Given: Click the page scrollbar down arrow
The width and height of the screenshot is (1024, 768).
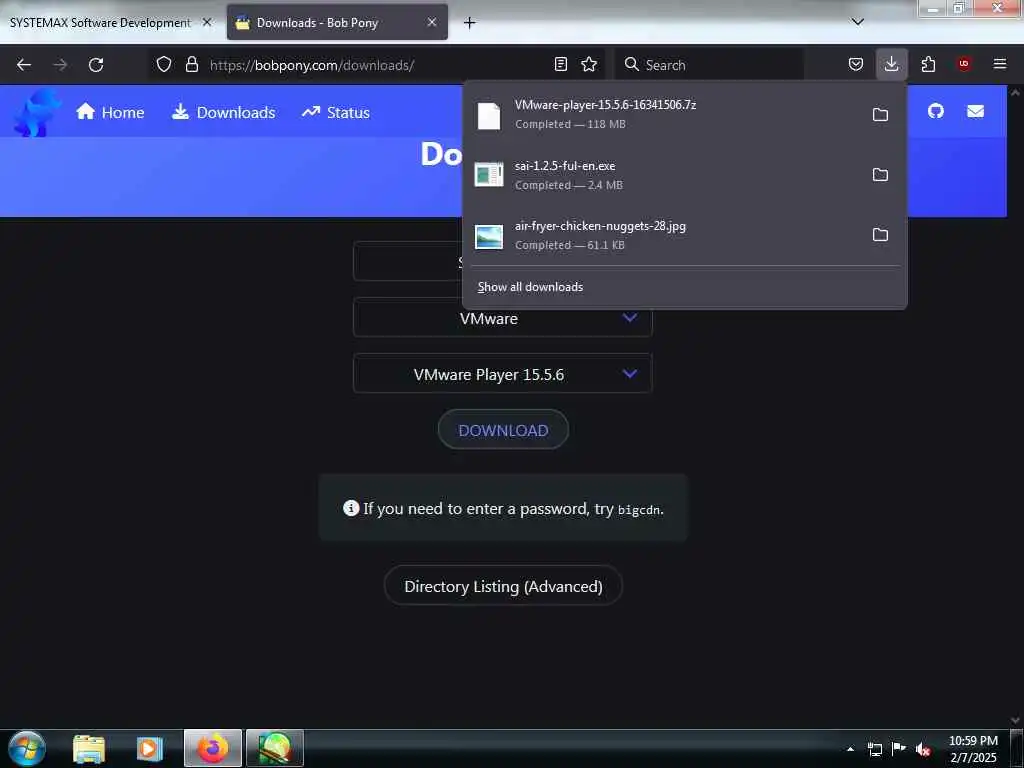Looking at the screenshot, I should click(1015, 720).
